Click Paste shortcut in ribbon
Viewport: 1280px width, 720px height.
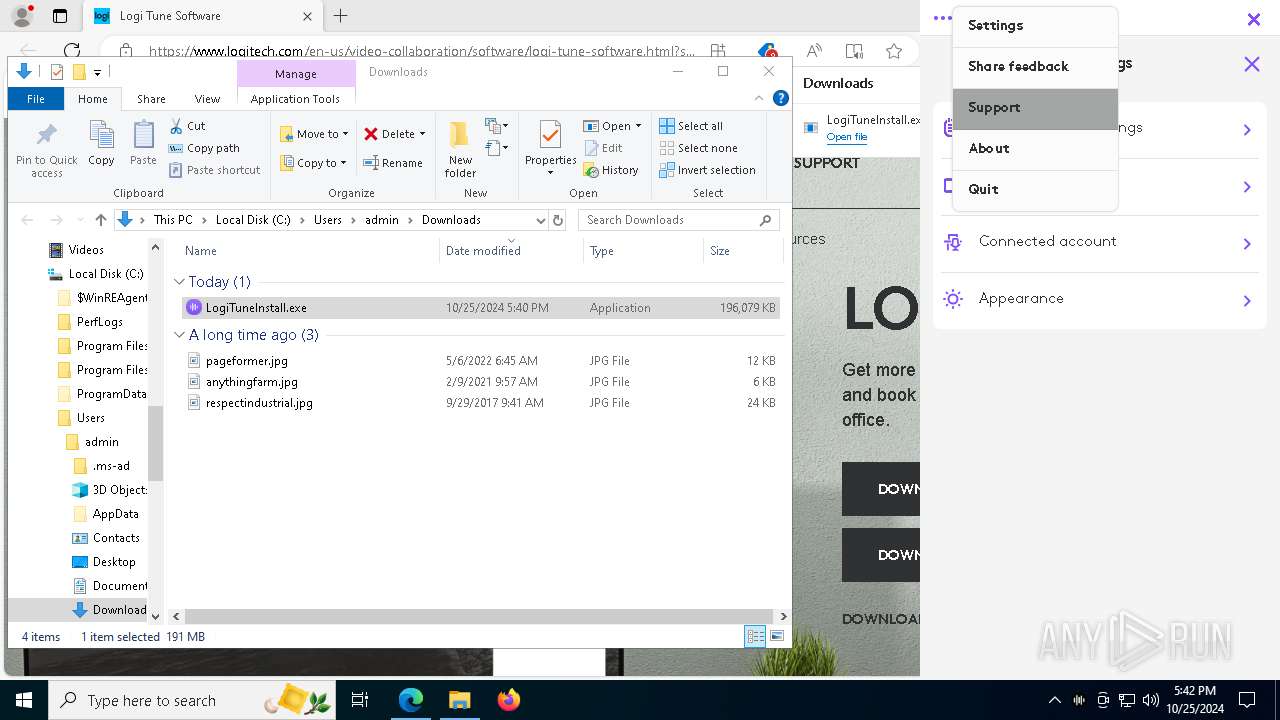pos(215,170)
